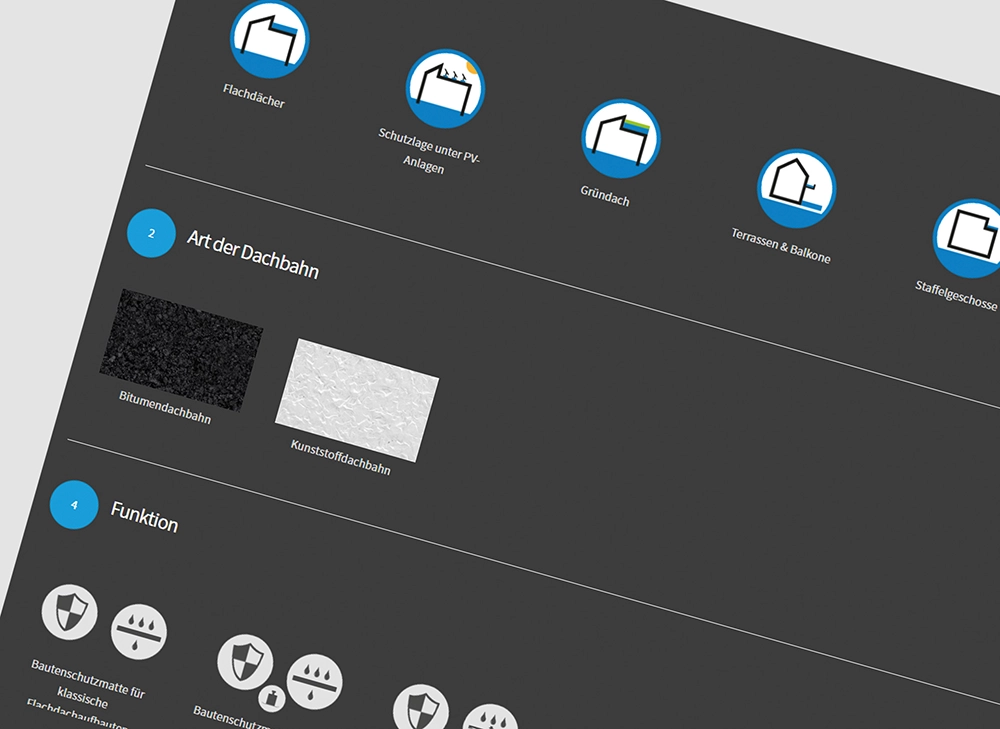Pick the Gründach green roof icon
Screen dimensions: 1000x729
621,139
